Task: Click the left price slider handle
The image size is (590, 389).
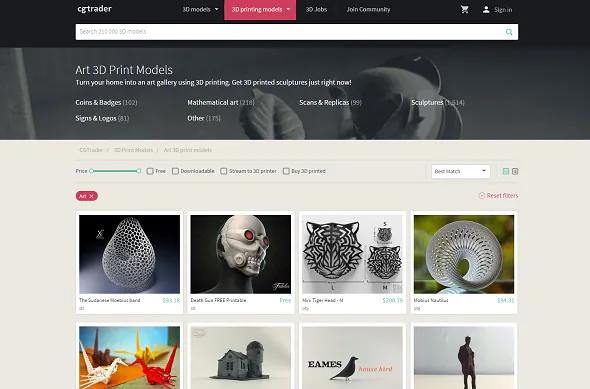Action: pyautogui.click(x=91, y=171)
